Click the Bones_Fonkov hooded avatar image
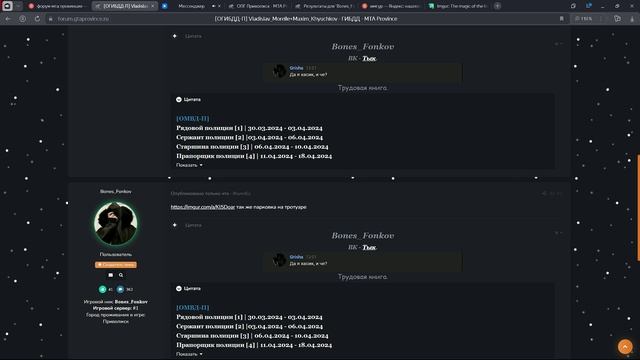 click(x=116, y=223)
